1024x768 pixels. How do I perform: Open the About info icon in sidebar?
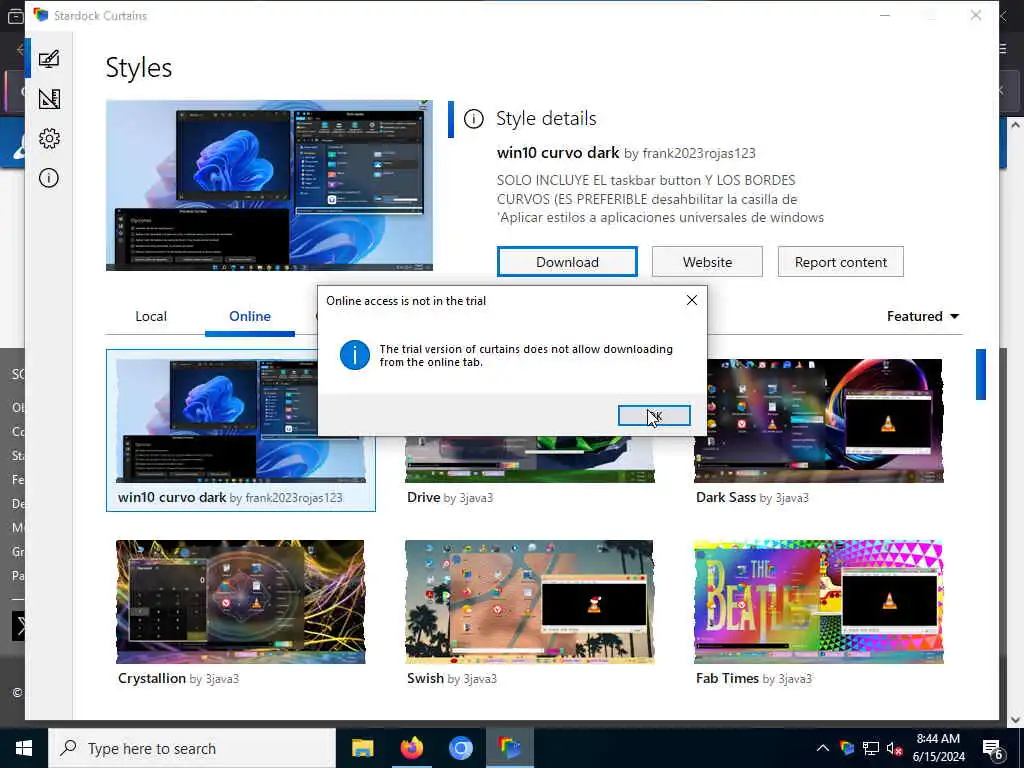[49, 178]
